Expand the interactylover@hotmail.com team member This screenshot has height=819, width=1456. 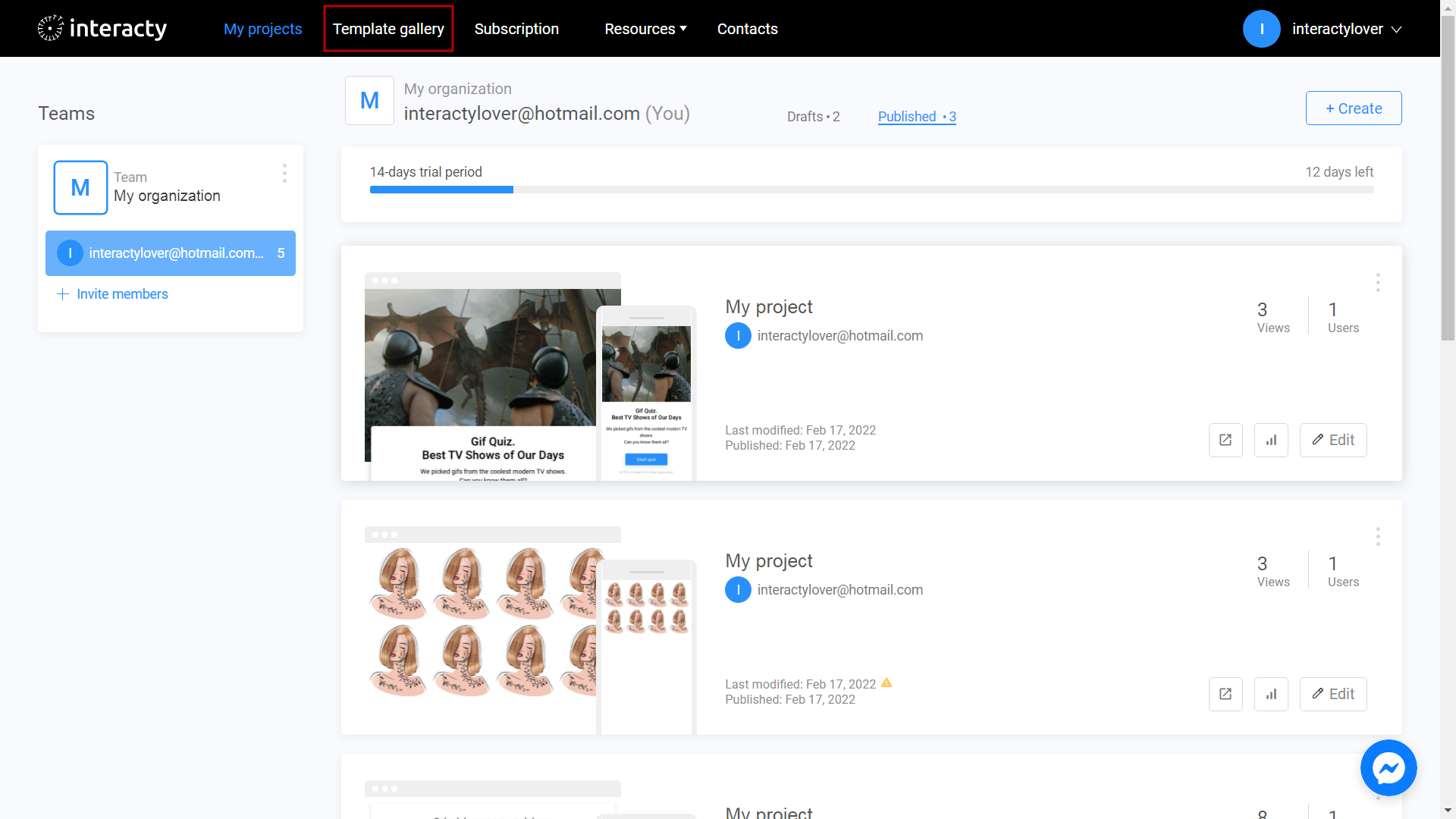(x=171, y=253)
